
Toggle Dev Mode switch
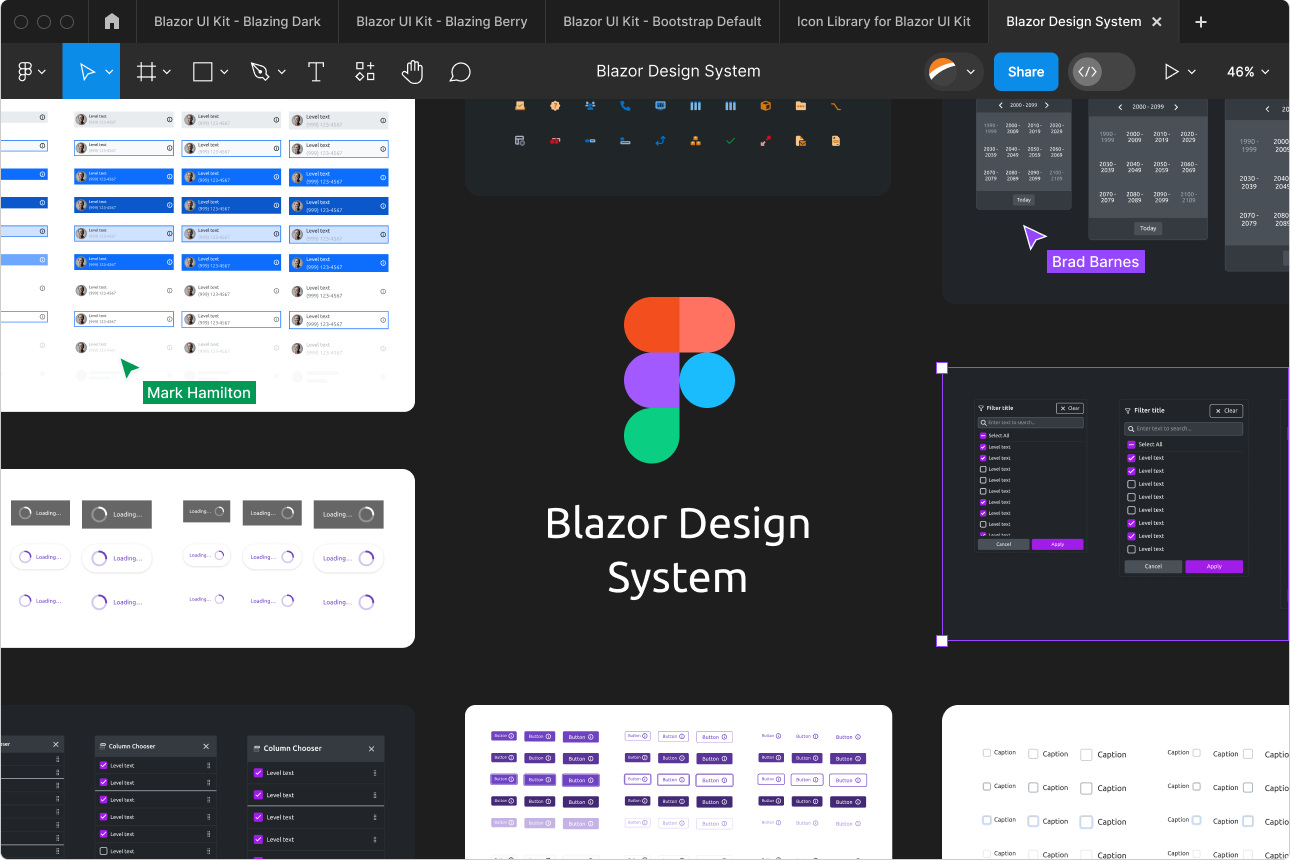(1101, 72)
